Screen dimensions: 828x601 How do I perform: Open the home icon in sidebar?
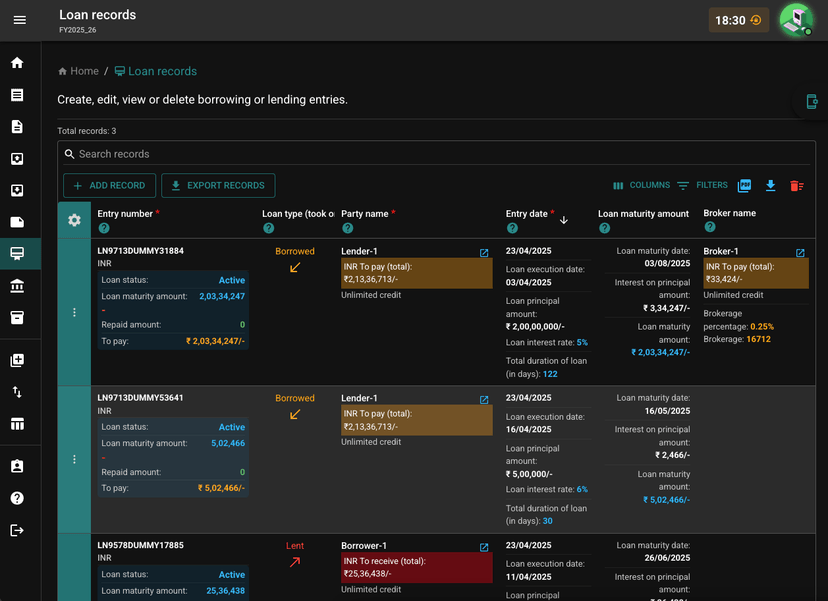click(17, 63)
